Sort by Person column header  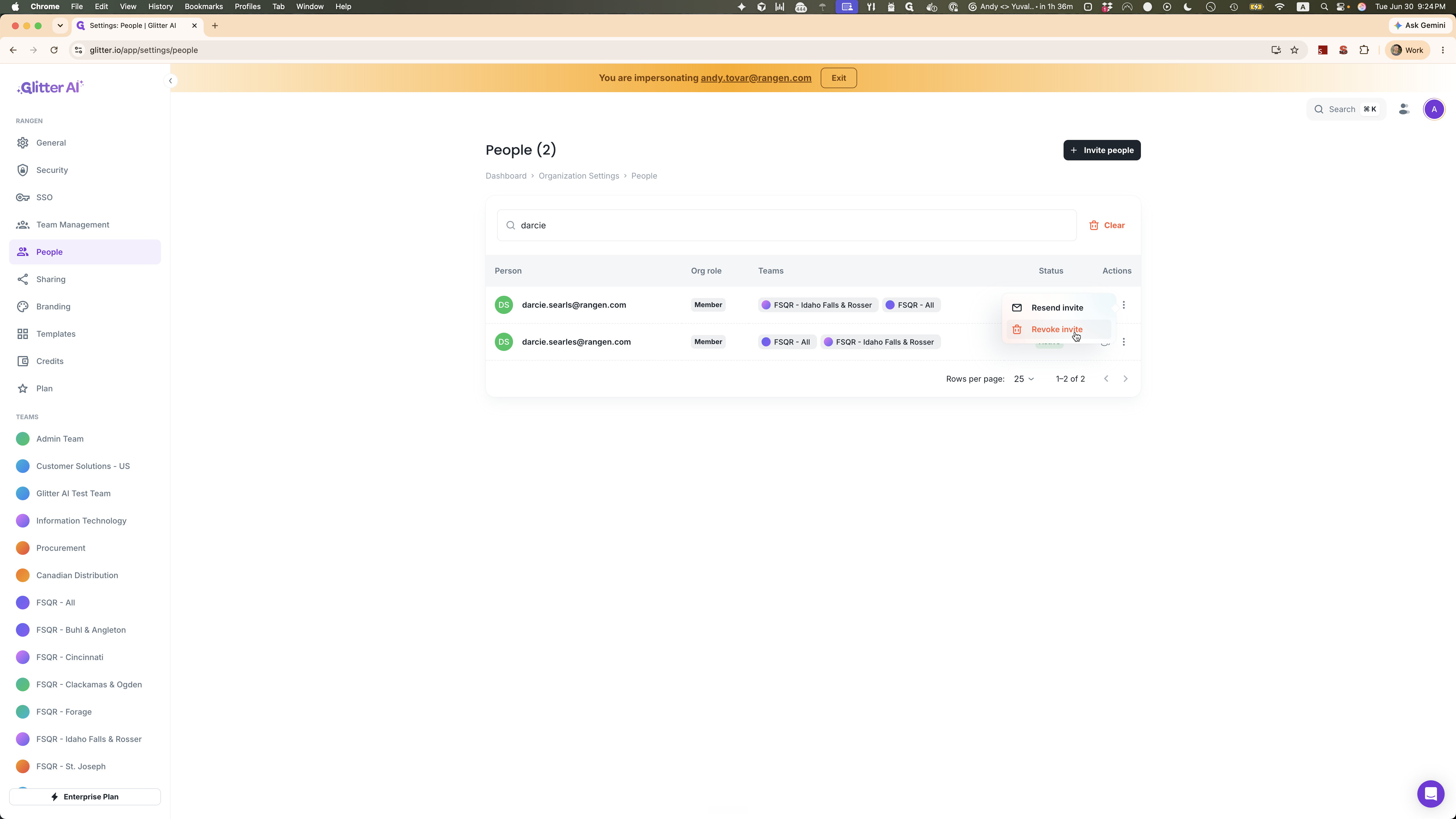[508, 271]
